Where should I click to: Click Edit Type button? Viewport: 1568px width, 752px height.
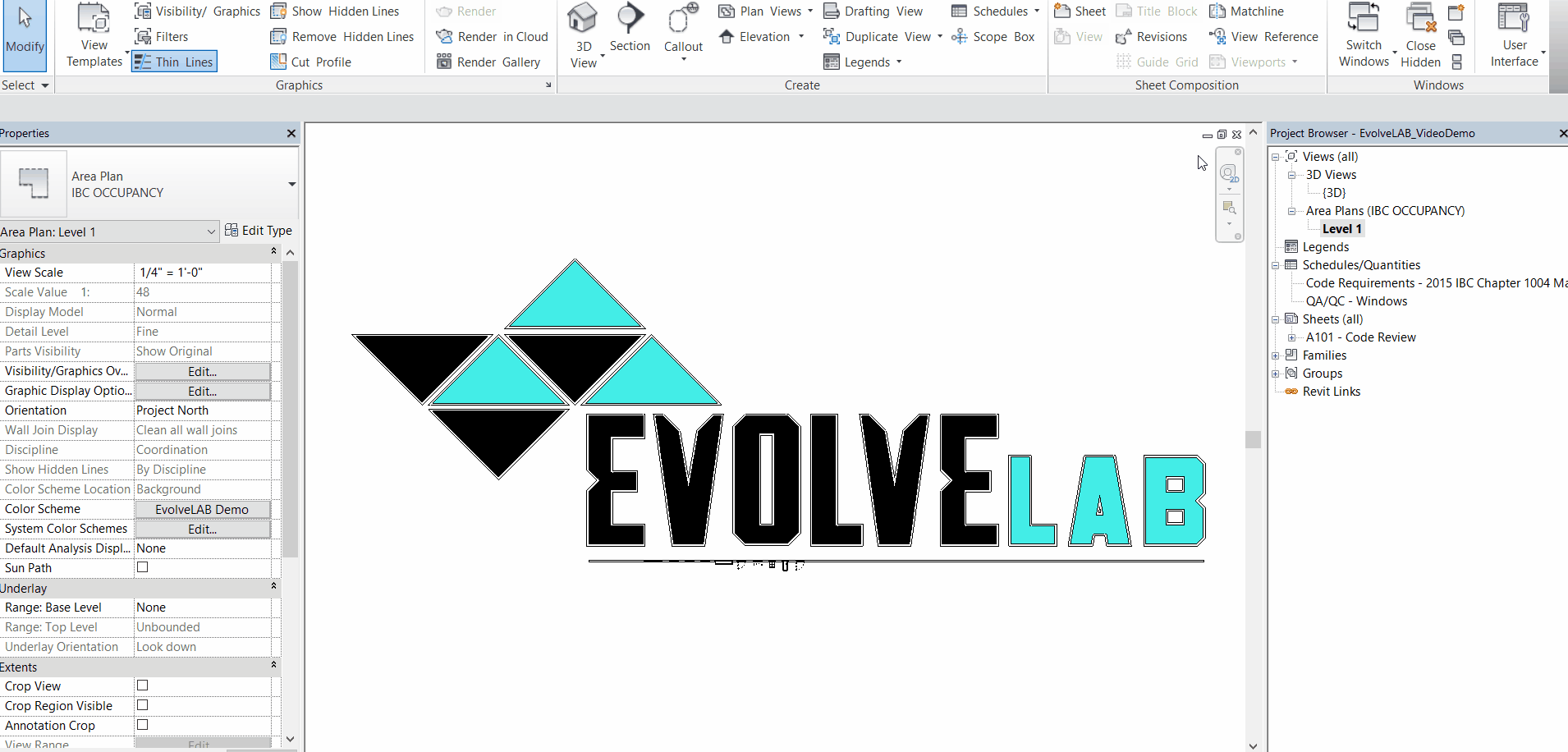coord(259,231)
